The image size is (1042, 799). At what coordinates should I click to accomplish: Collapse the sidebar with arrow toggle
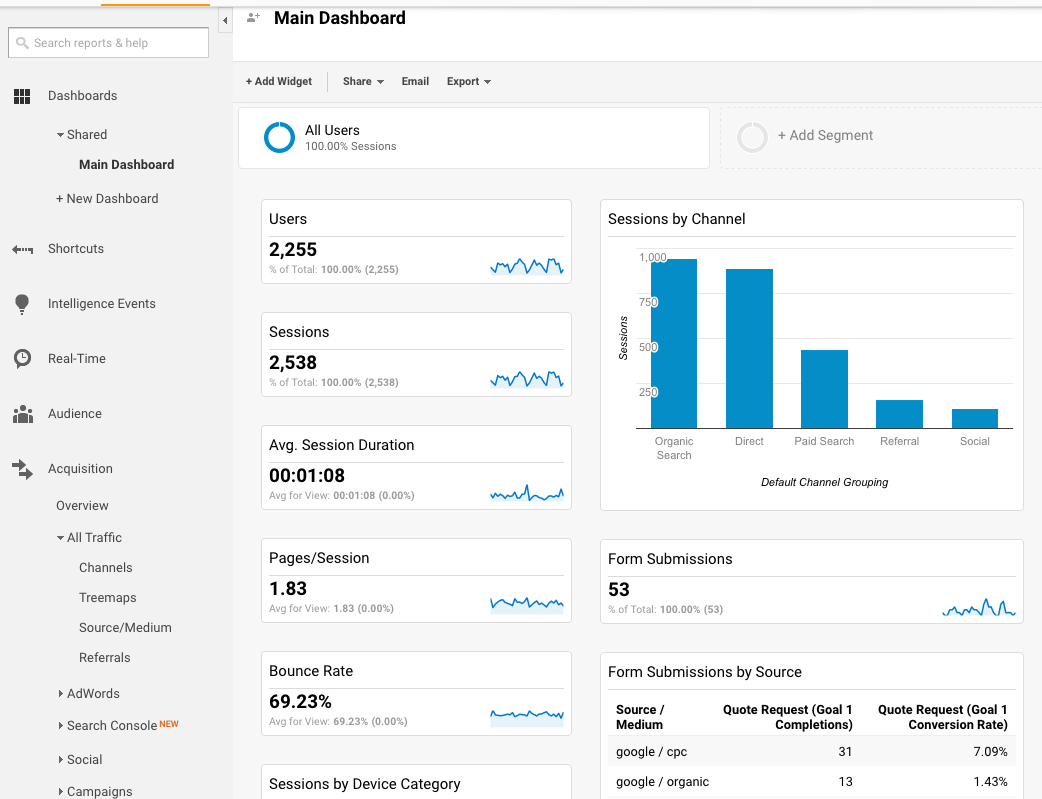[225, 20]
